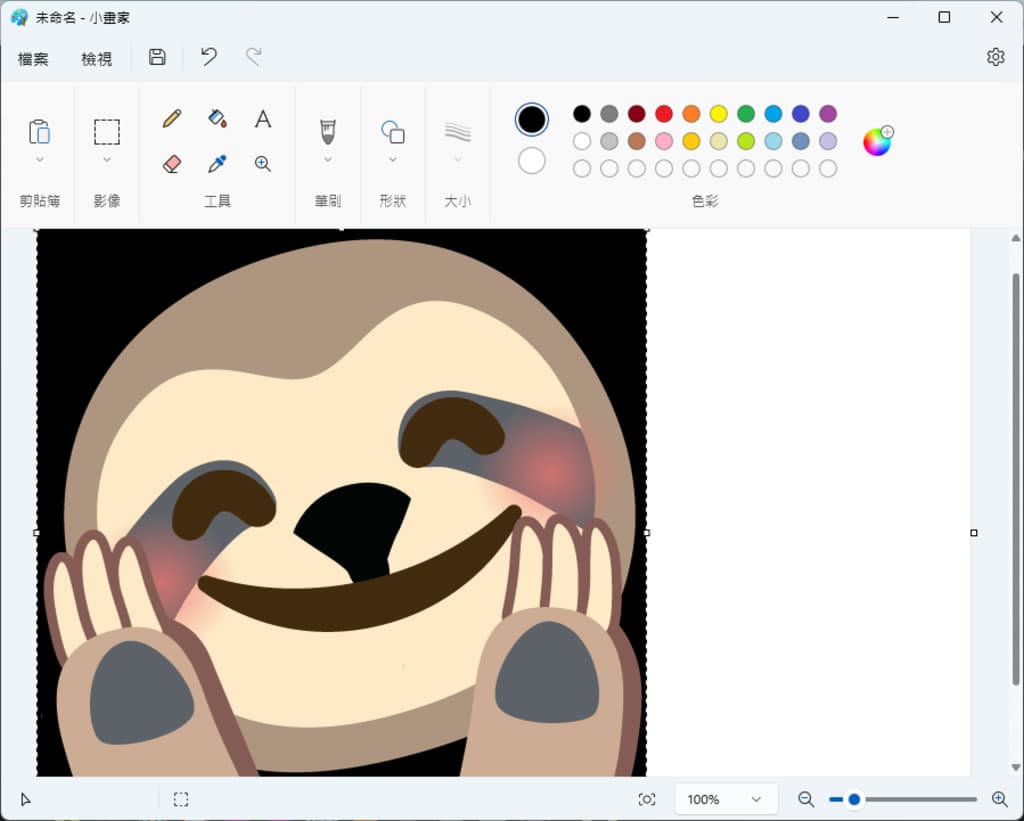
Task: Pick the pink rose swatch
Action: pyautogui.click(x=664, y=141)
